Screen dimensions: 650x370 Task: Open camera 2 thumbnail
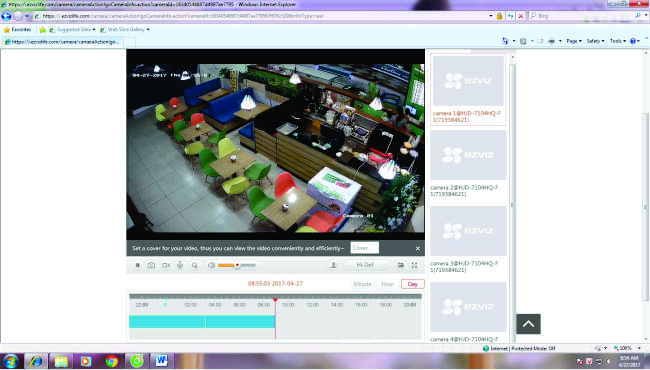point(468,155)
